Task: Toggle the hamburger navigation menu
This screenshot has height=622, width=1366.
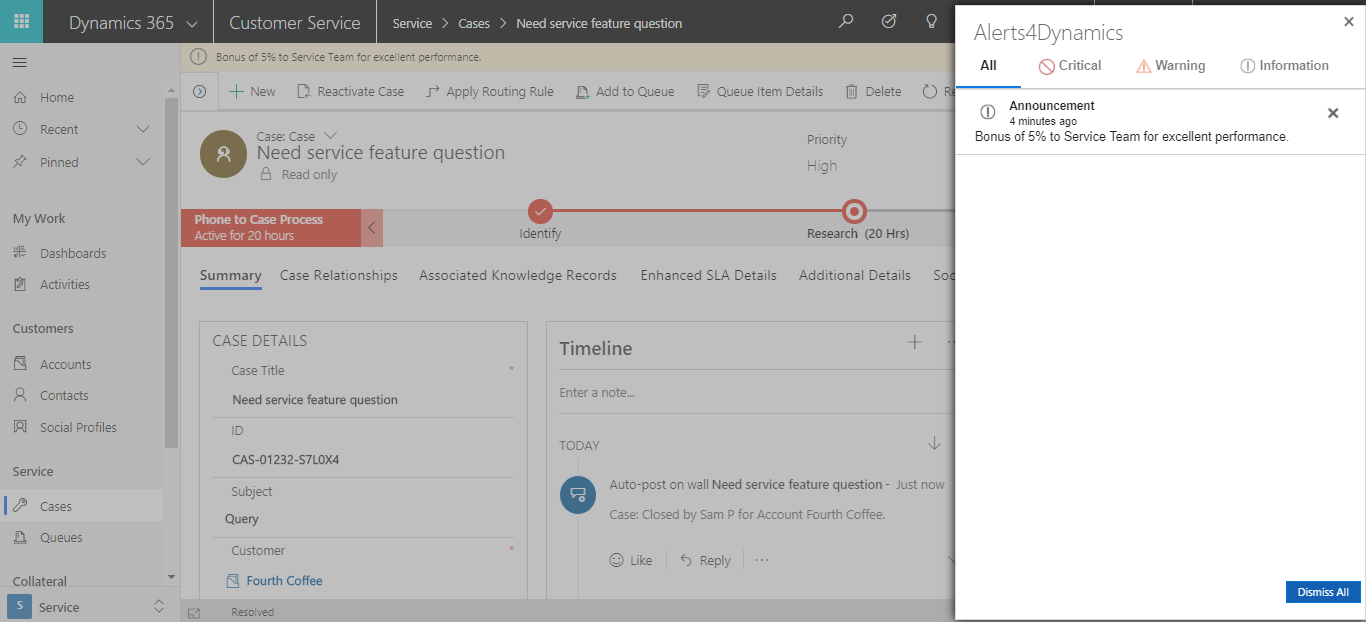Action: click(x=20, y=63)
